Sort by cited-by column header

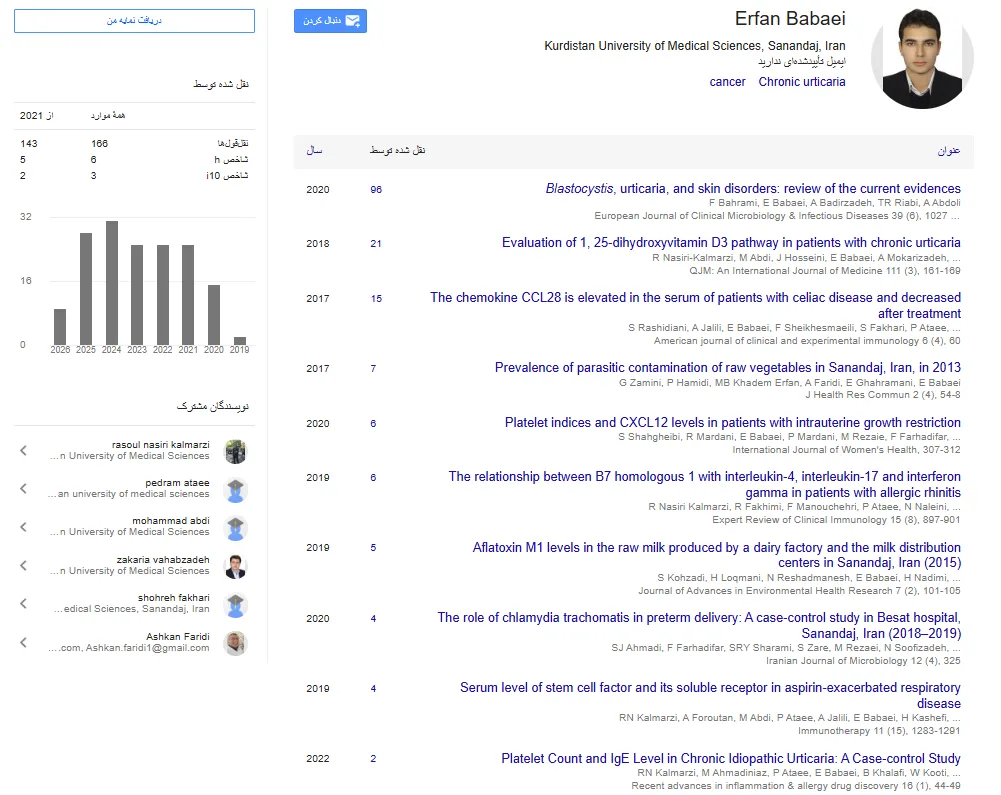(397, 151)
